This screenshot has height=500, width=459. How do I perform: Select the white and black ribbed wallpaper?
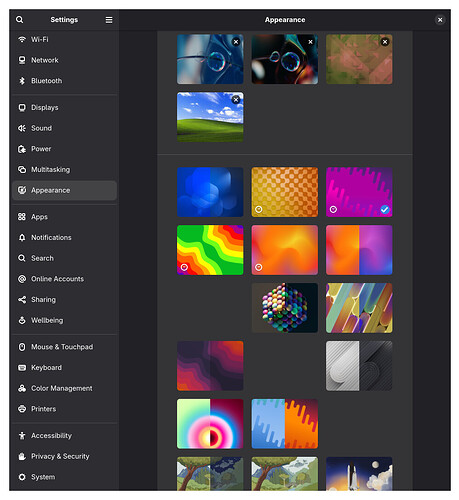click(x=359, y=366)
